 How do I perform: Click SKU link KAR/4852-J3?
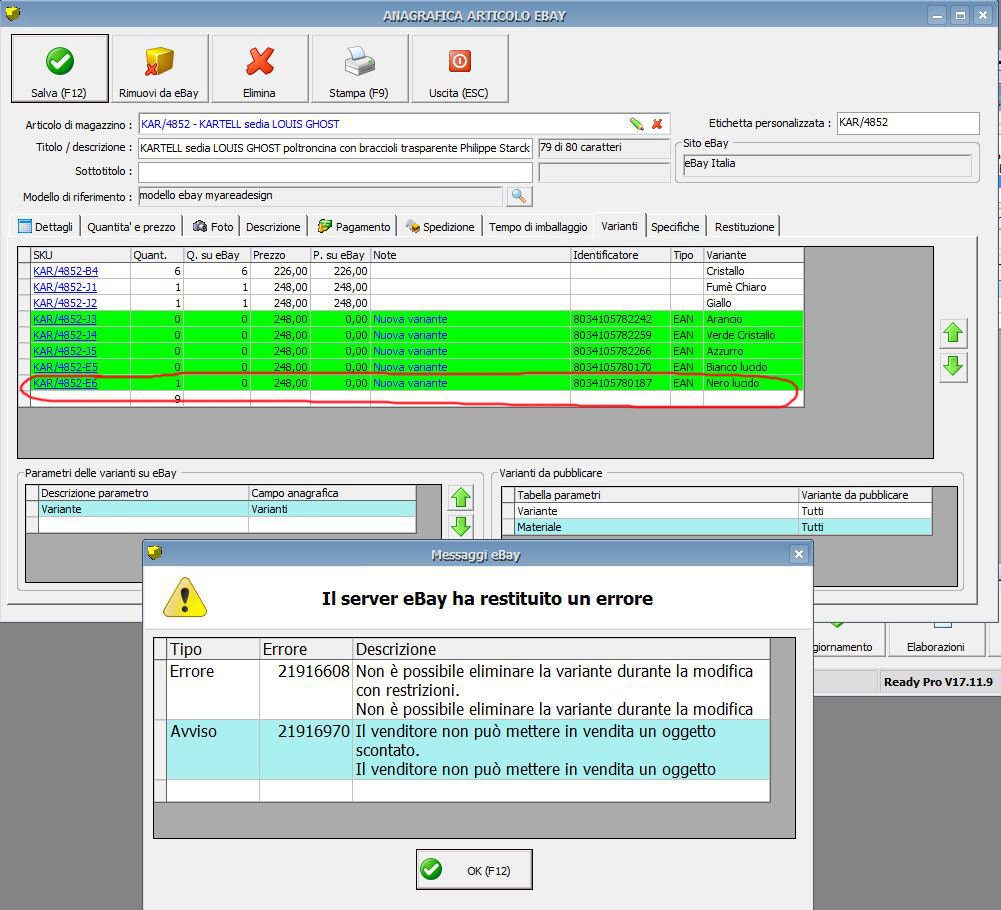point(65,319)
